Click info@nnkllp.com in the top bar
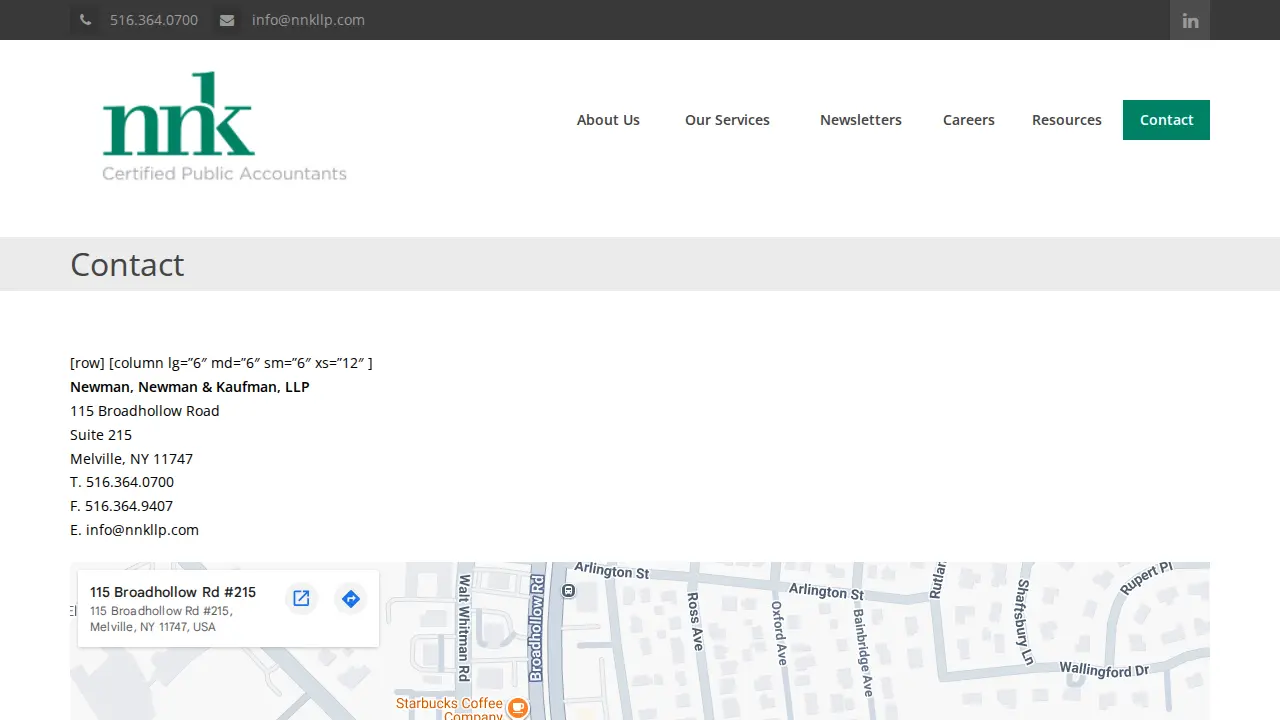Screen dimensions: 1280x720 pos(308,20)
